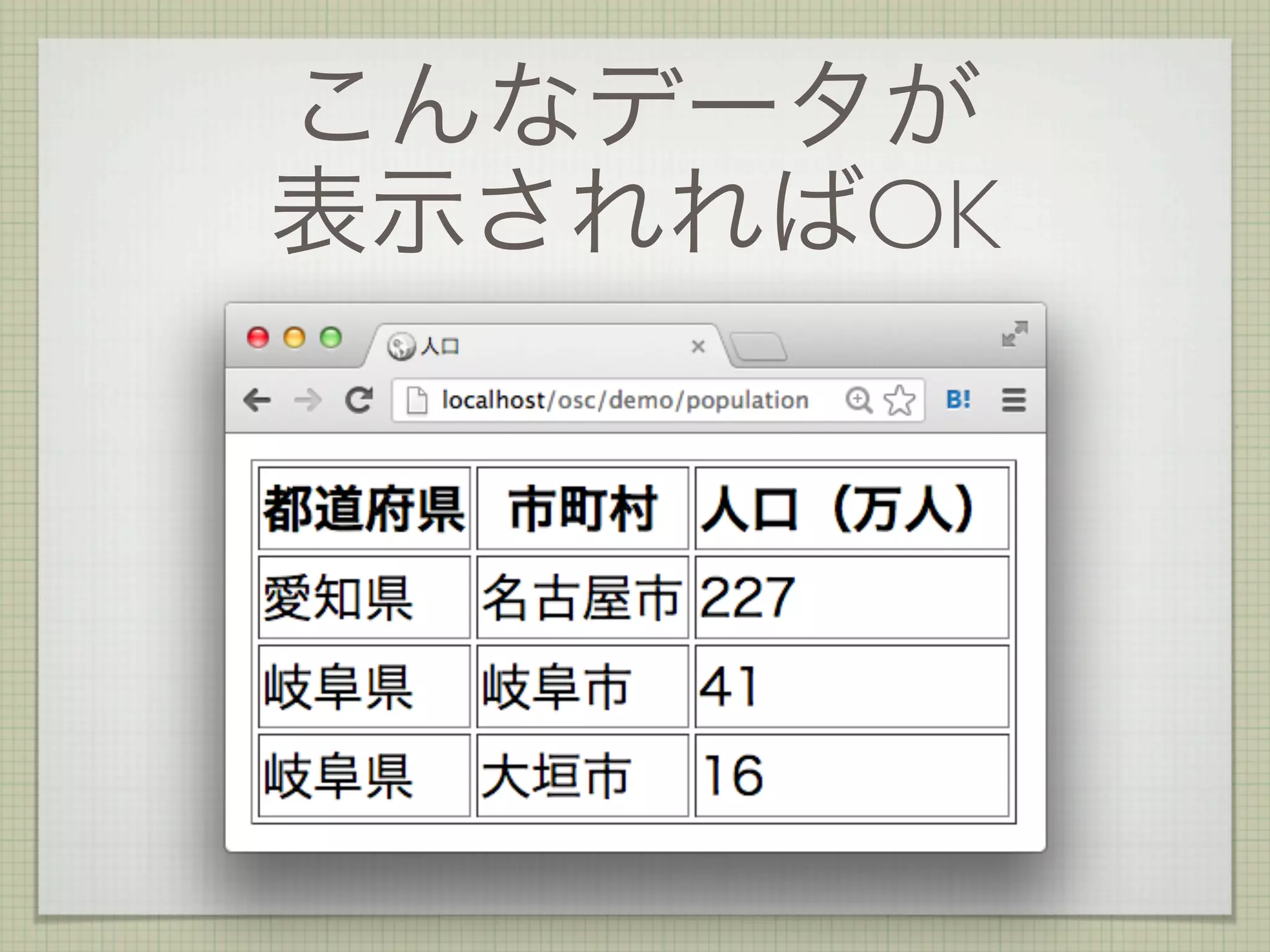
Task: Click the slide text 表示されればOK
Action: coord(636,209)
